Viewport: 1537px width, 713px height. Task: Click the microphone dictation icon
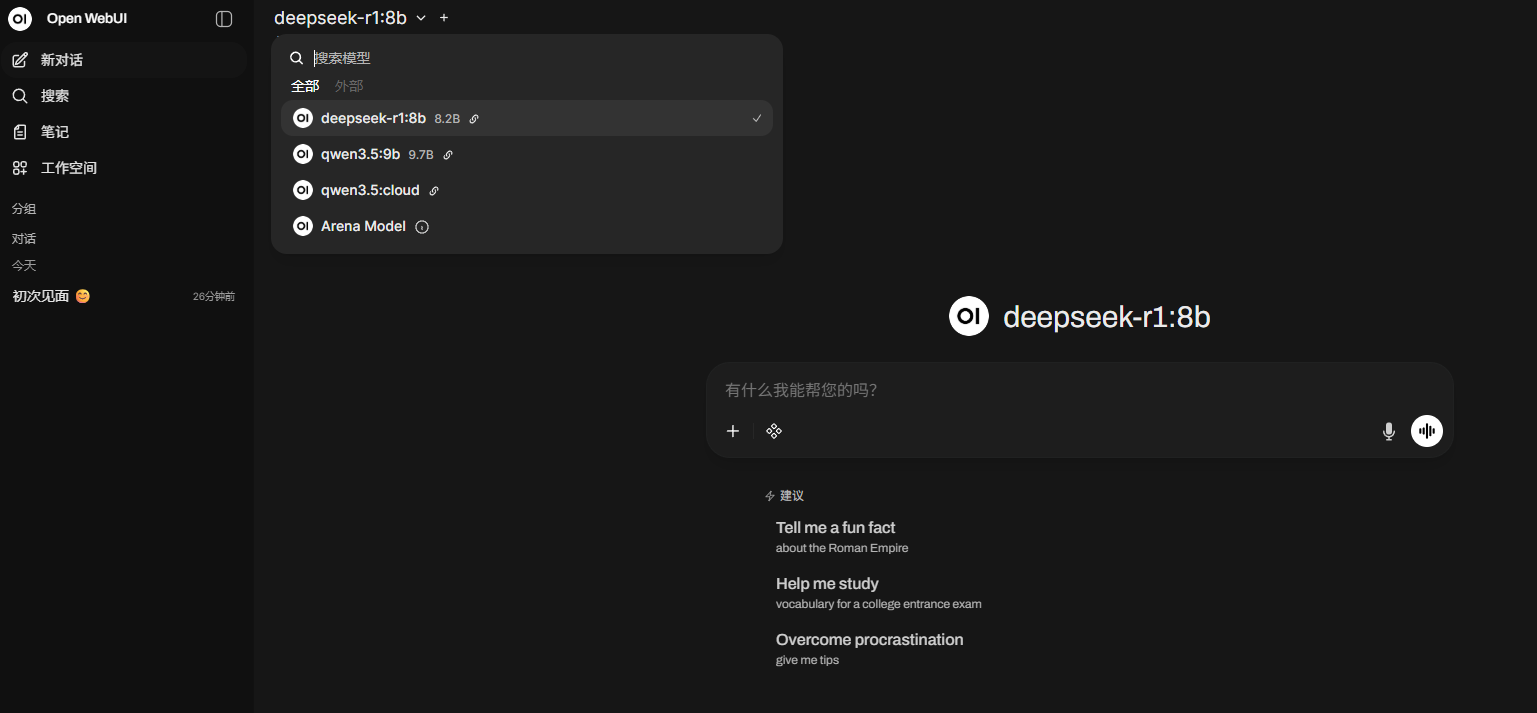pyautogui.click(x=1388, y=431)
